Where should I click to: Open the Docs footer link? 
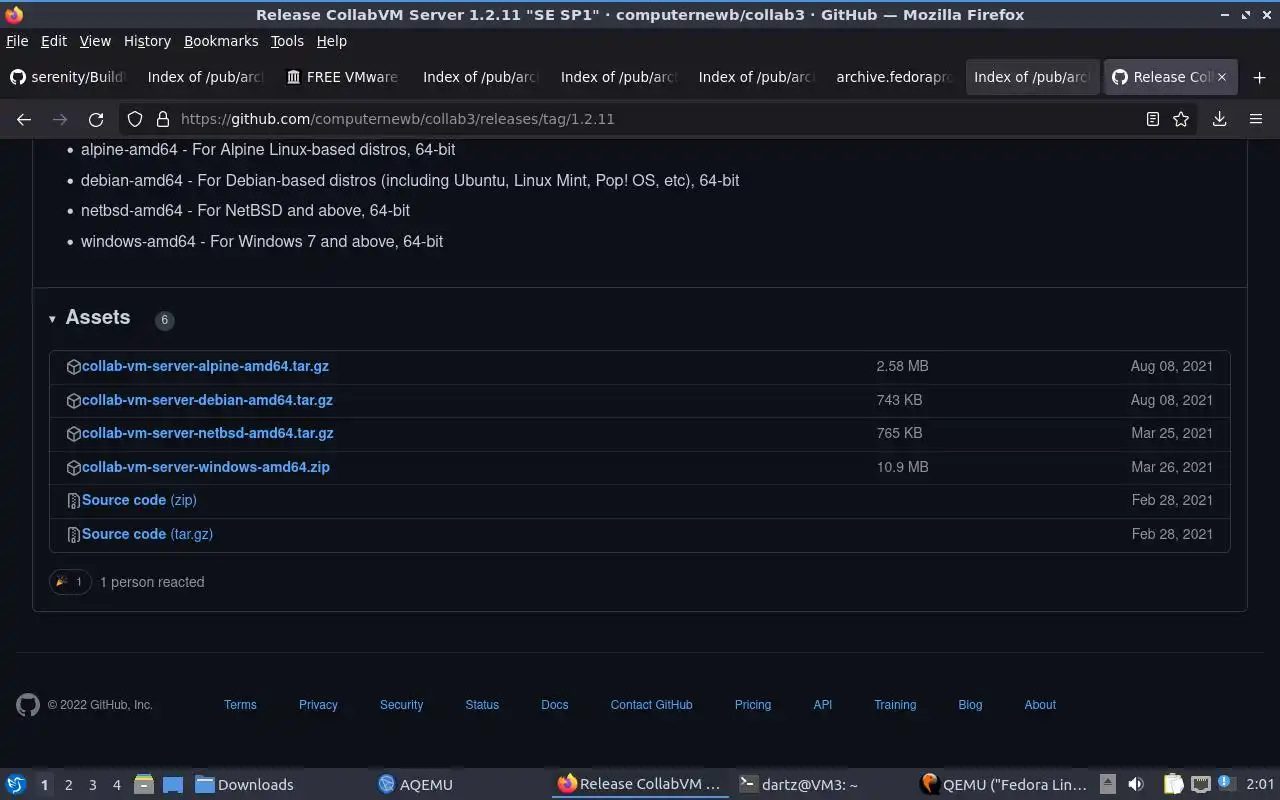[555, 705]
